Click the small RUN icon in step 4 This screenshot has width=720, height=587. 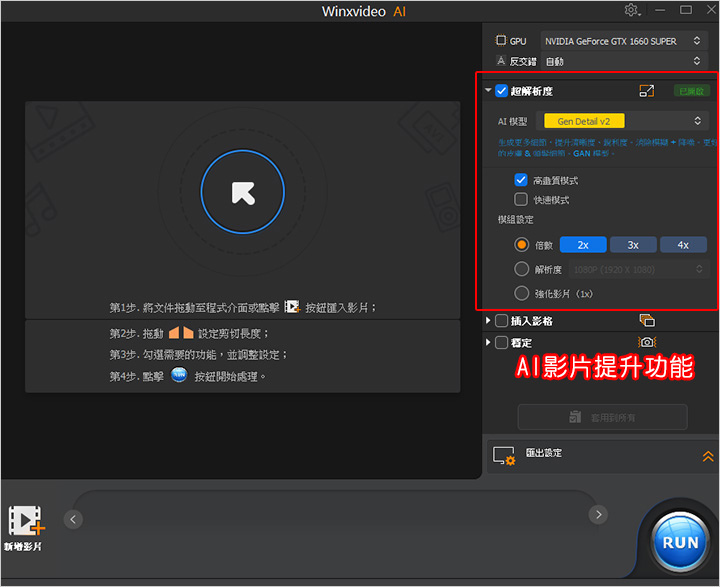(179, 375)
